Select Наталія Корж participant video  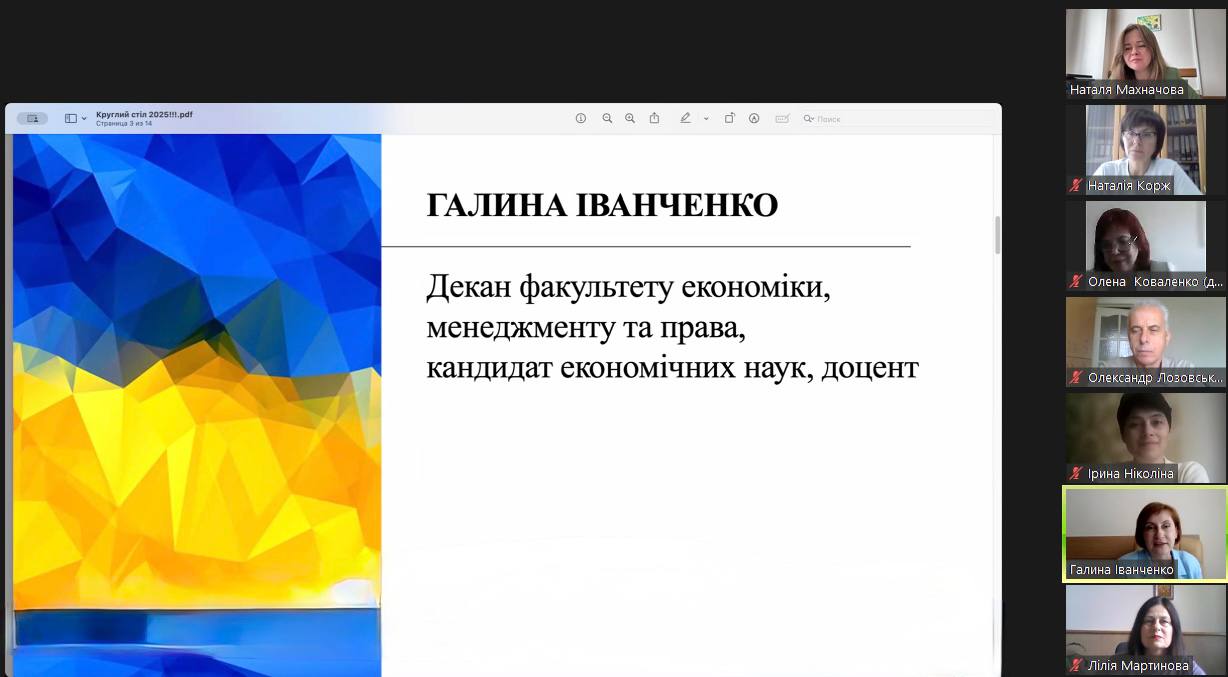coord(1145,149)
